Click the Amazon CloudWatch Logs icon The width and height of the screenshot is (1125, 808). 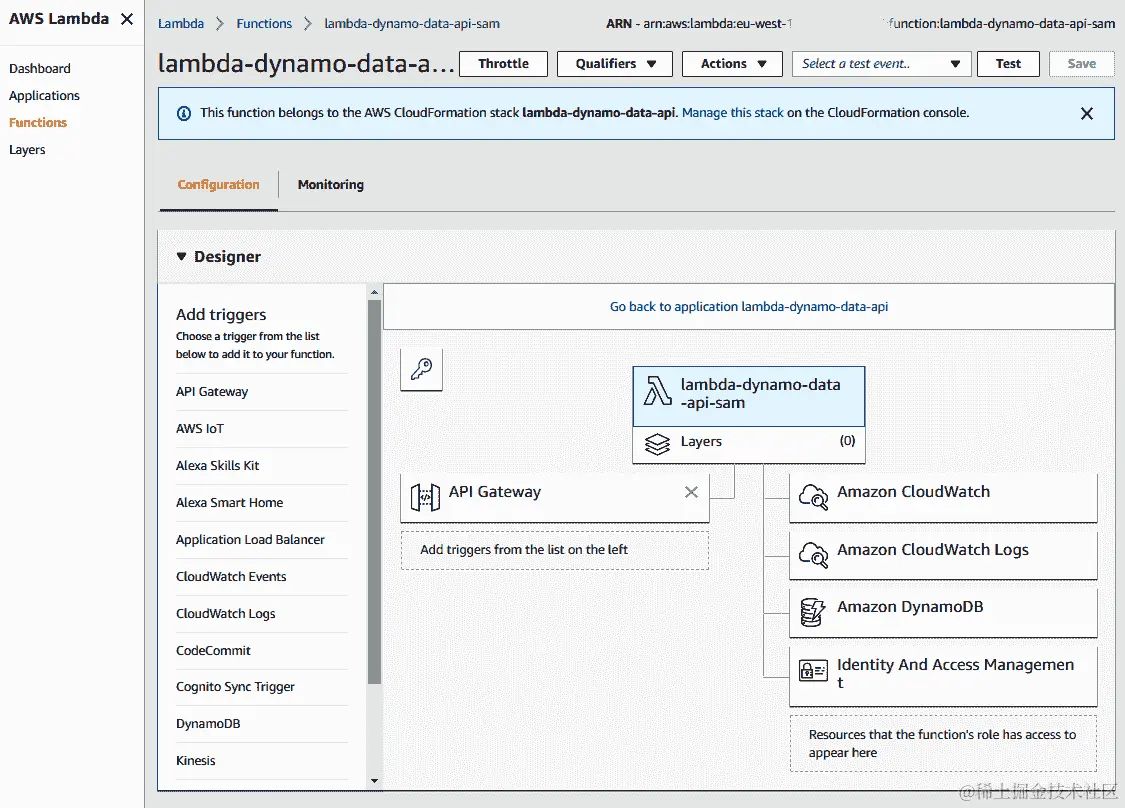[x=813, y=555]
